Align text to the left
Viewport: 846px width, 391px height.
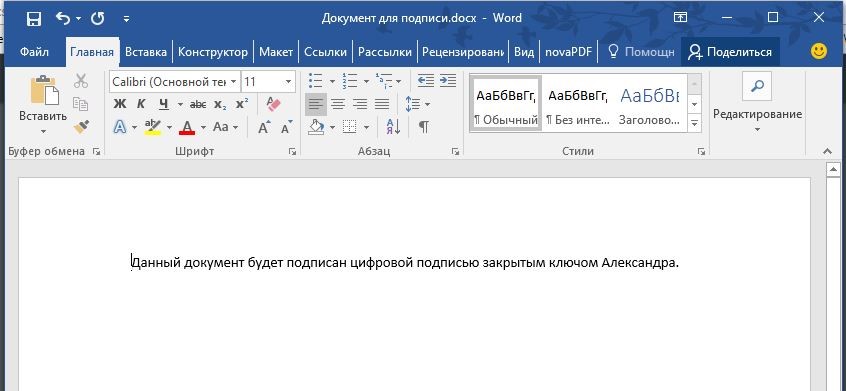pos(316,104)
